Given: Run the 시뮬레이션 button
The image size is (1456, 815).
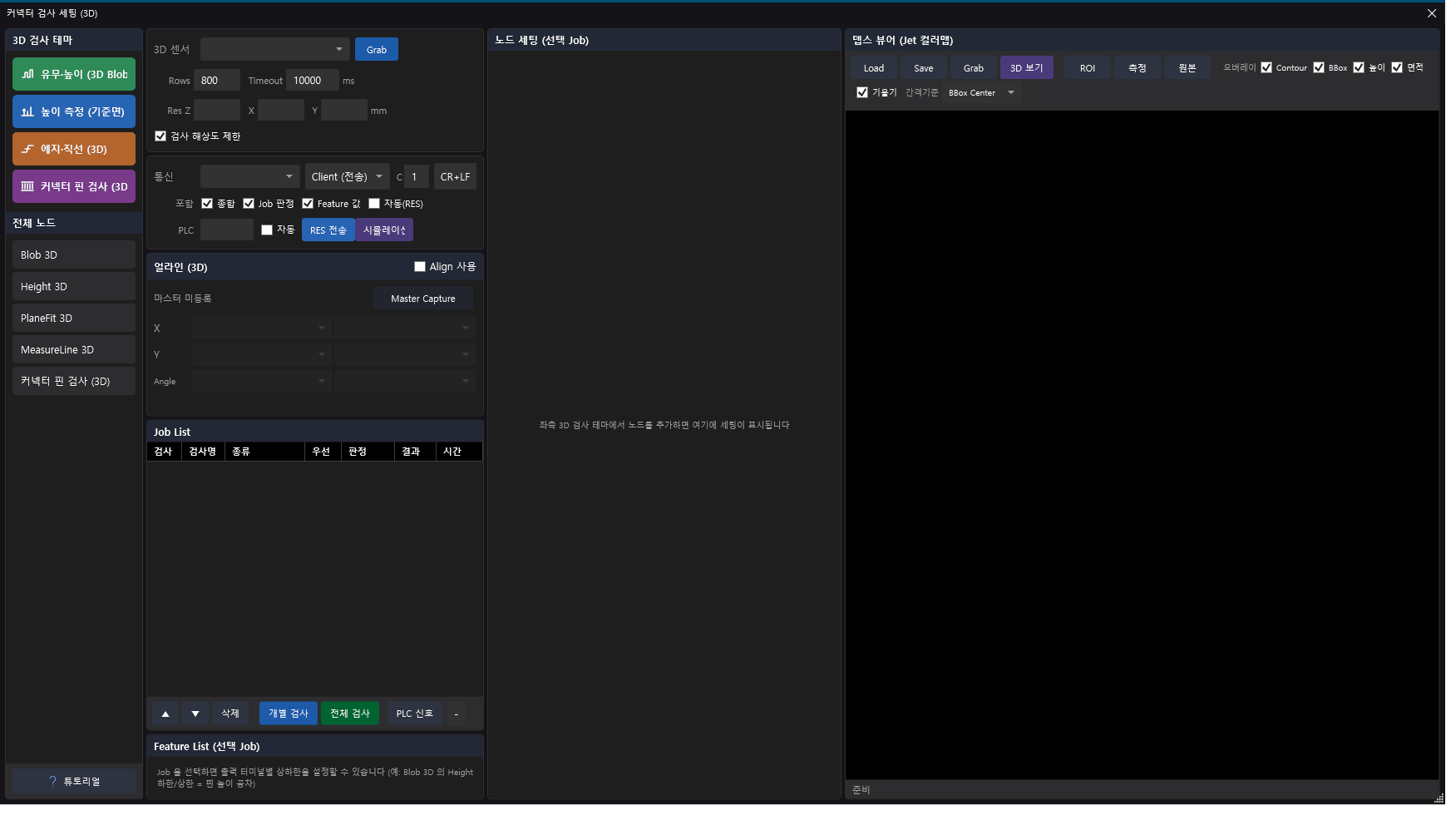Looking at the screenshot, I should pyautogui.click(x=384, y=230).
